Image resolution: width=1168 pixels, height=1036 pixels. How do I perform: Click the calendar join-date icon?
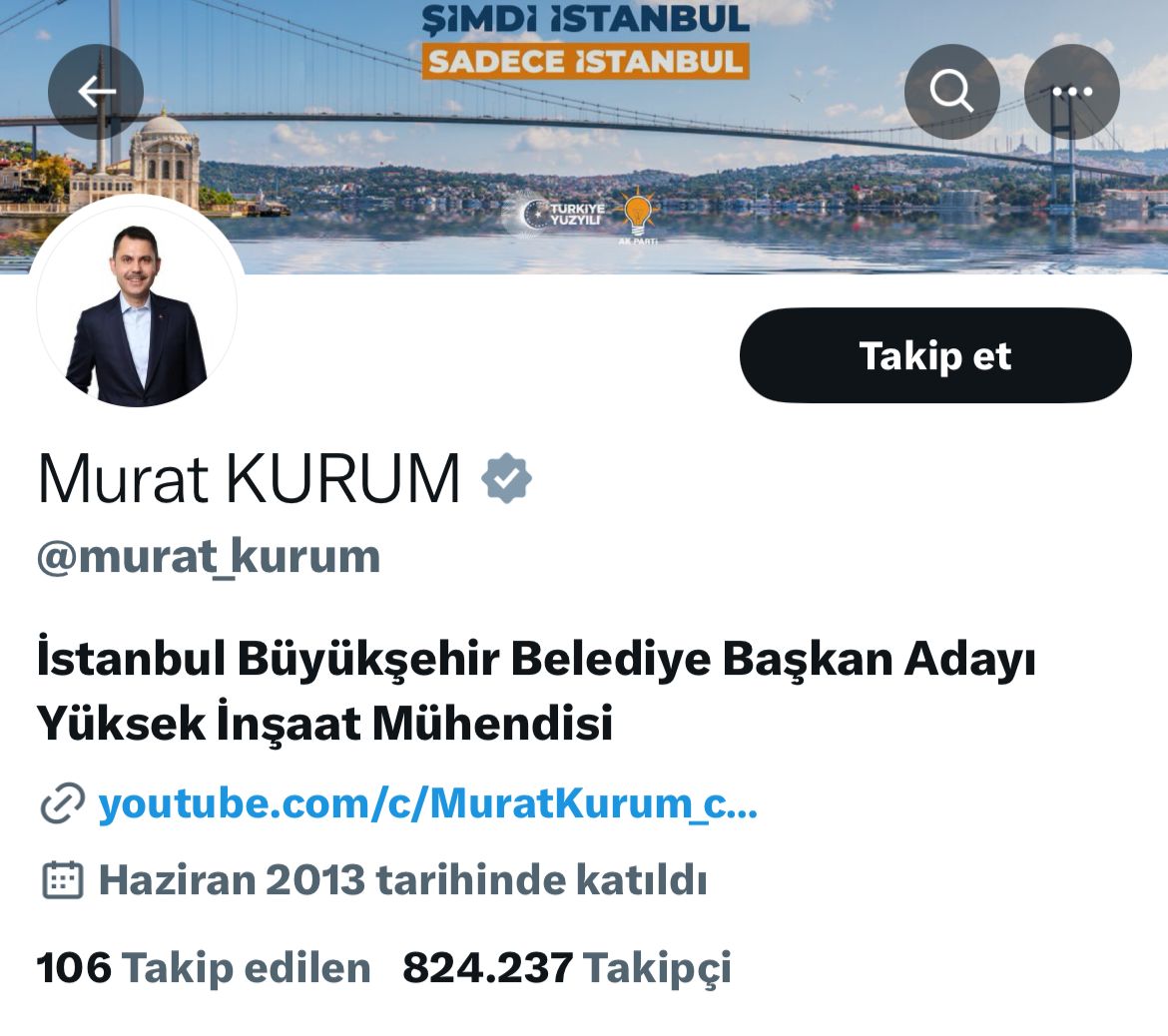63,880
